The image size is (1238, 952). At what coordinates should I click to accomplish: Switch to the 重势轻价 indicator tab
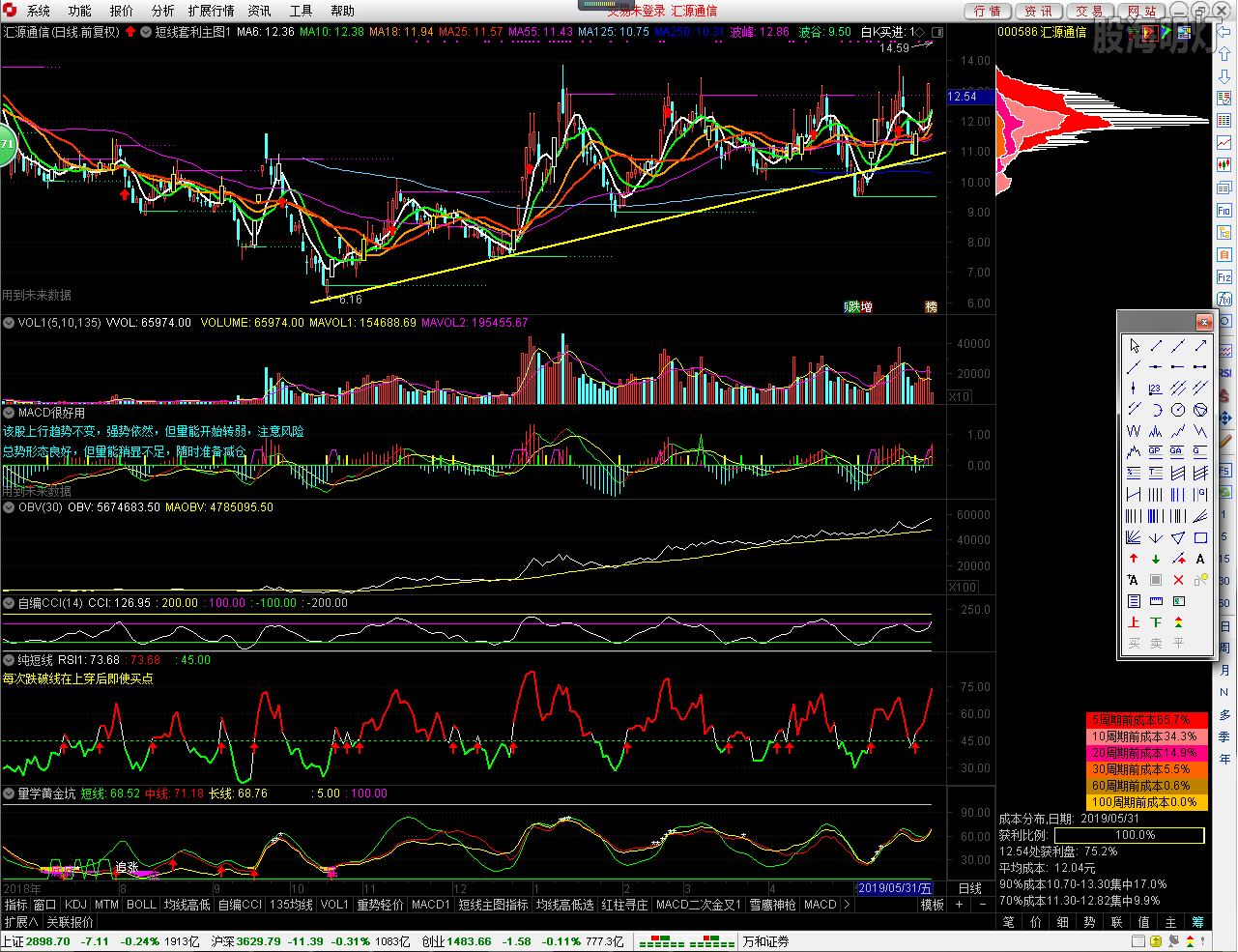[x=380, y=905]
